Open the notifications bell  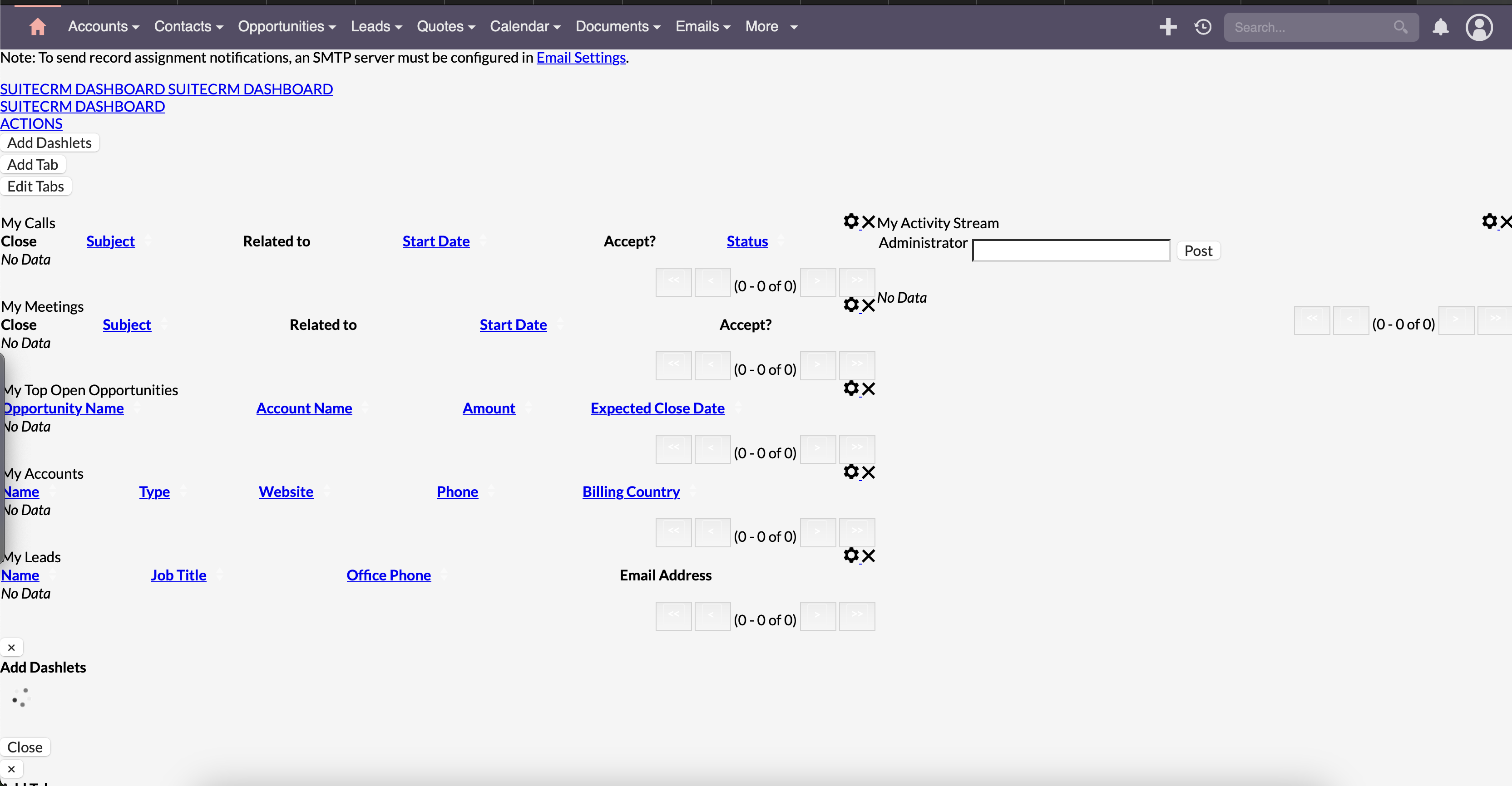(x=1440, y=27)
